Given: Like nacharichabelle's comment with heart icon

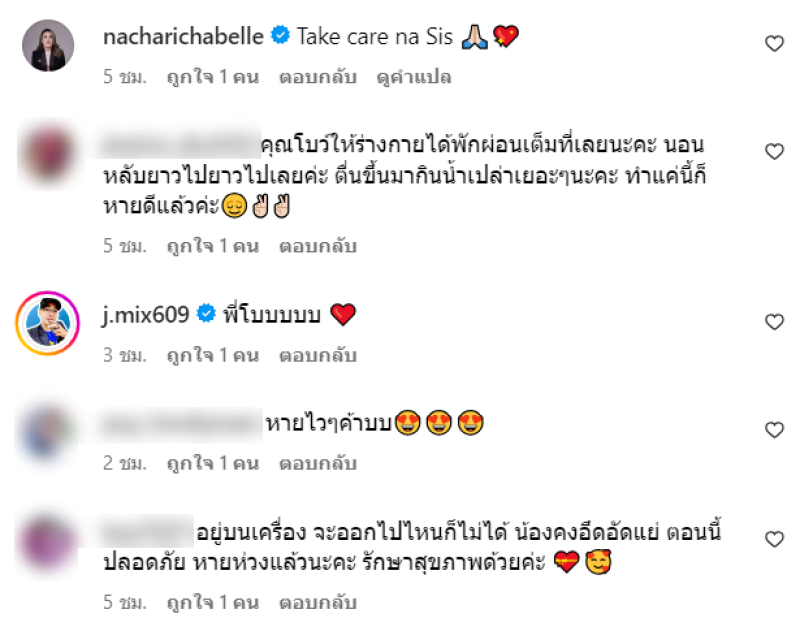Looking at the screenshot, I should click(774, 43).
